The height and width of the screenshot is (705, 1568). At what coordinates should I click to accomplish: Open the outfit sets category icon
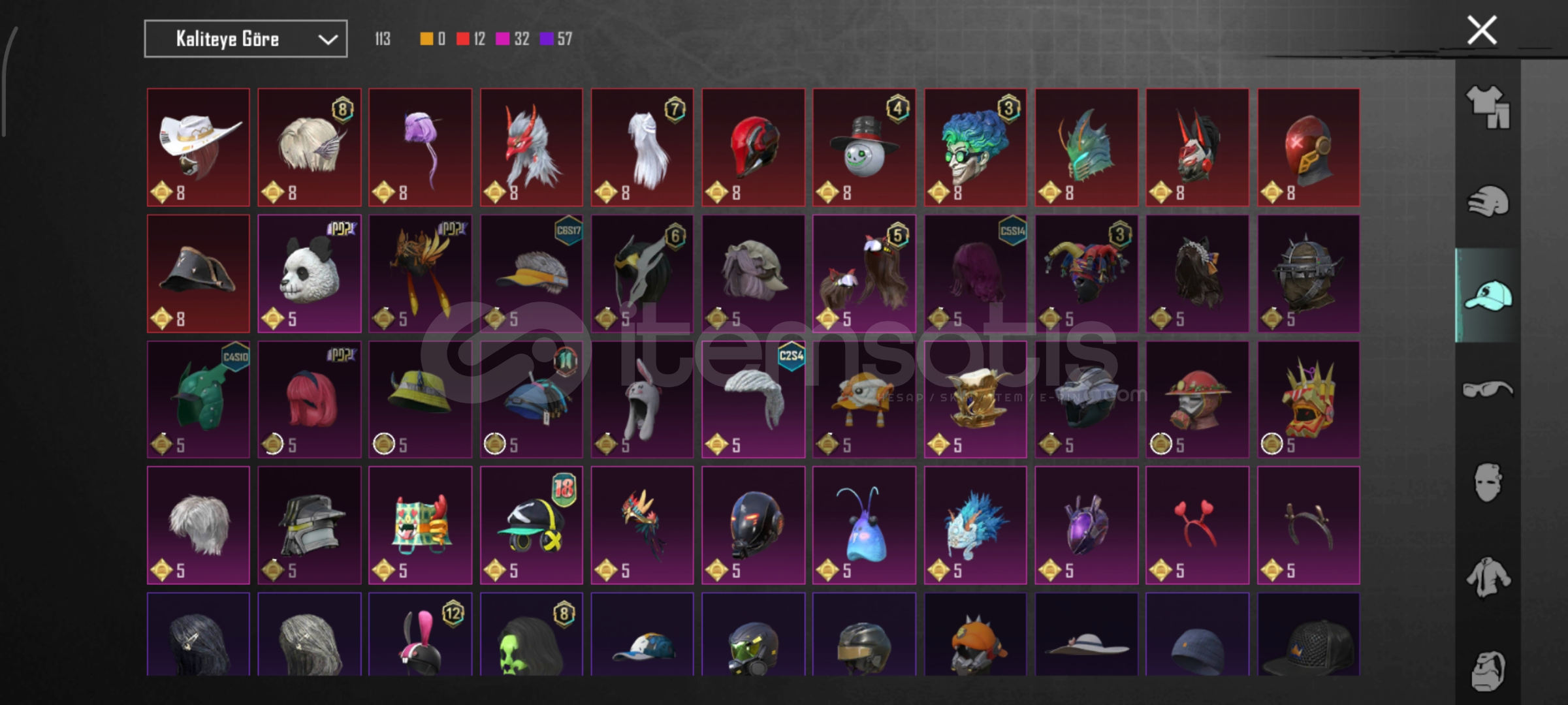pyautogui.click(x=1488, y=107)
